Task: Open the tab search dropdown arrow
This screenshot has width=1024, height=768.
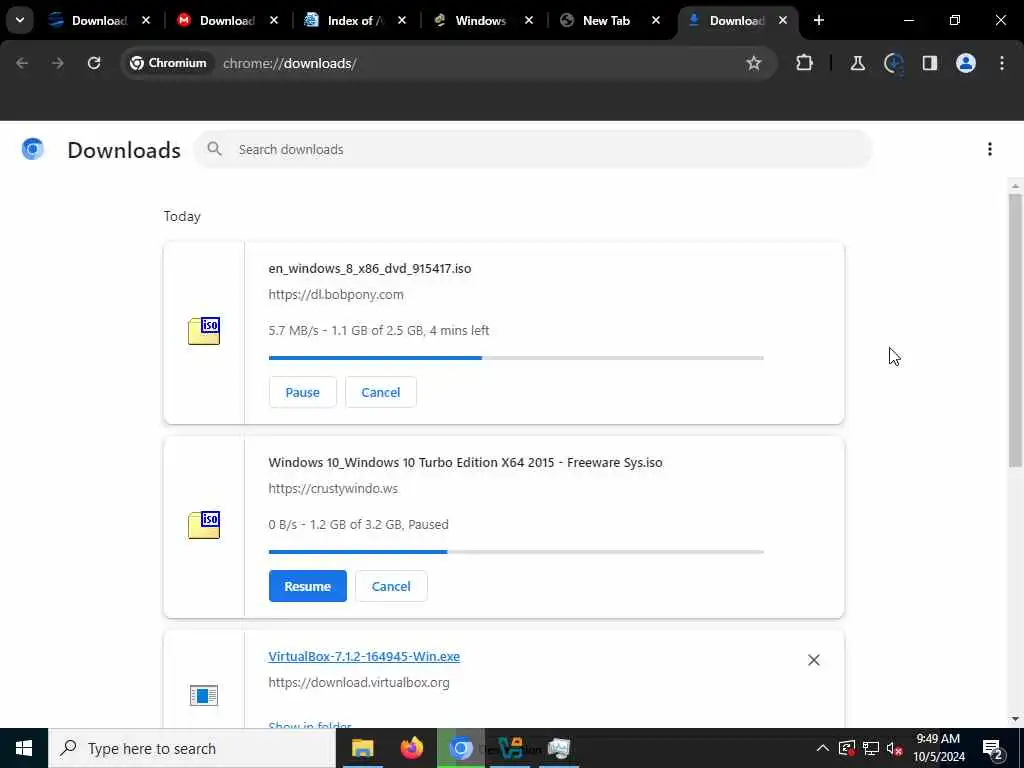Action: tap(20, 20)
